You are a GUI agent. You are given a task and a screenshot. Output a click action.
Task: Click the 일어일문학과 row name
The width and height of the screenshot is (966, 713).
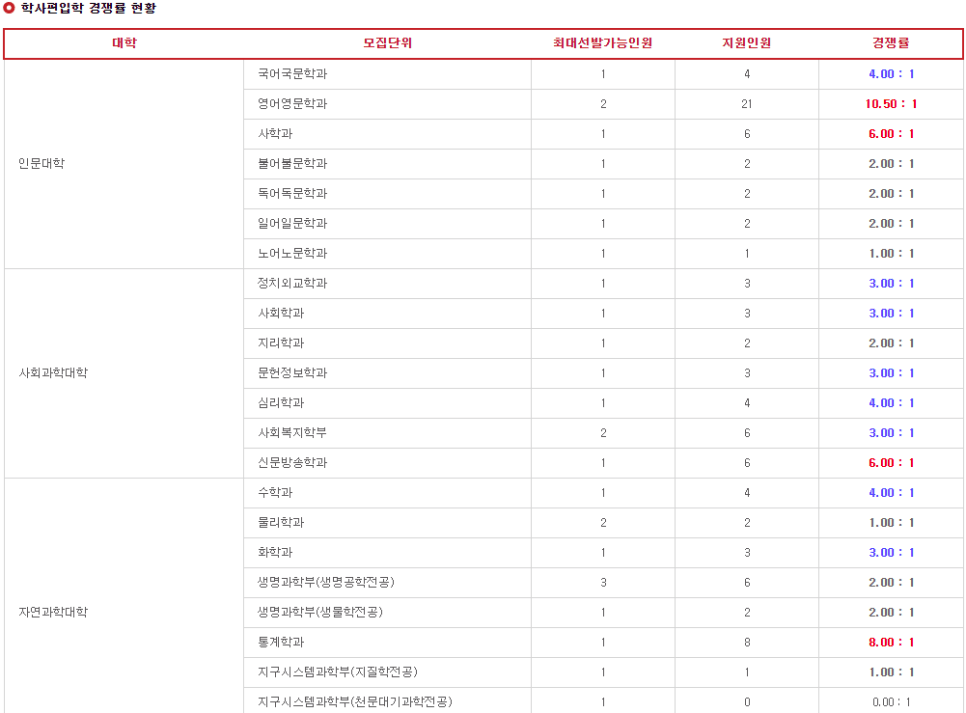point(292,223)
